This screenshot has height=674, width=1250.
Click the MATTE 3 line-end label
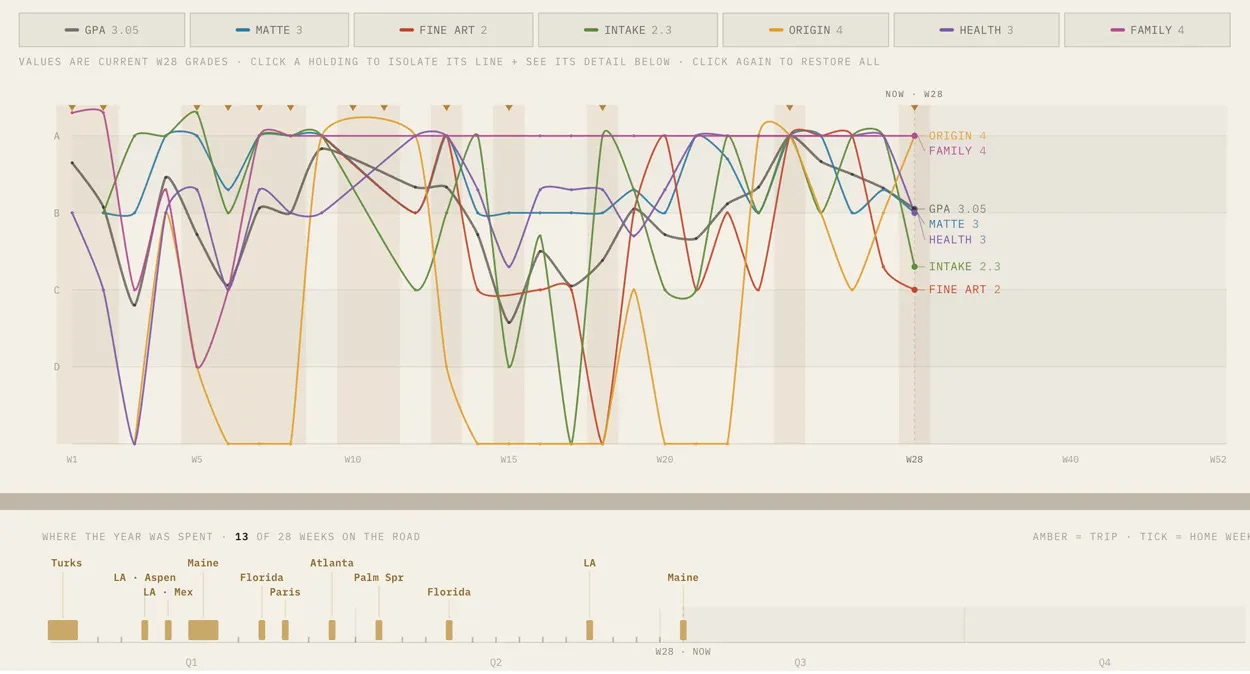tap(954, 224)
